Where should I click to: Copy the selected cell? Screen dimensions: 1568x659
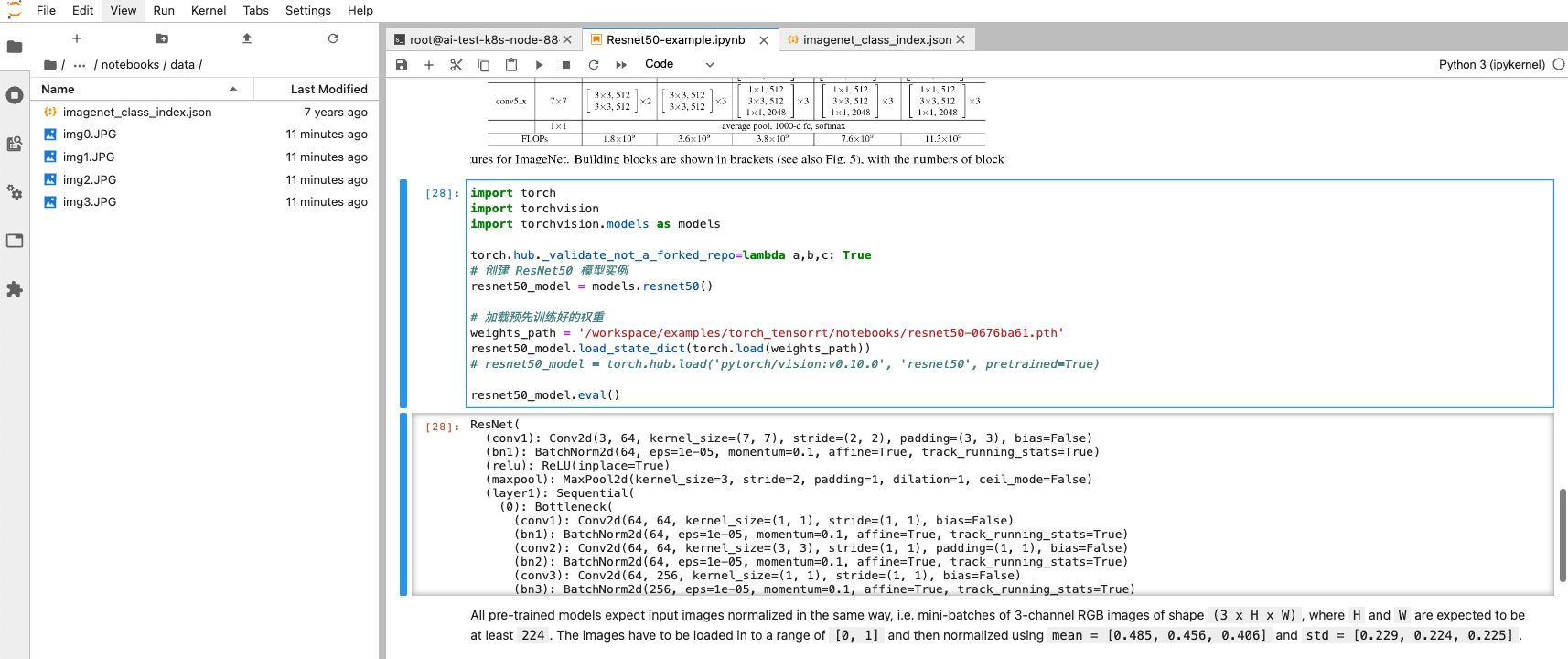pos(484,65)
